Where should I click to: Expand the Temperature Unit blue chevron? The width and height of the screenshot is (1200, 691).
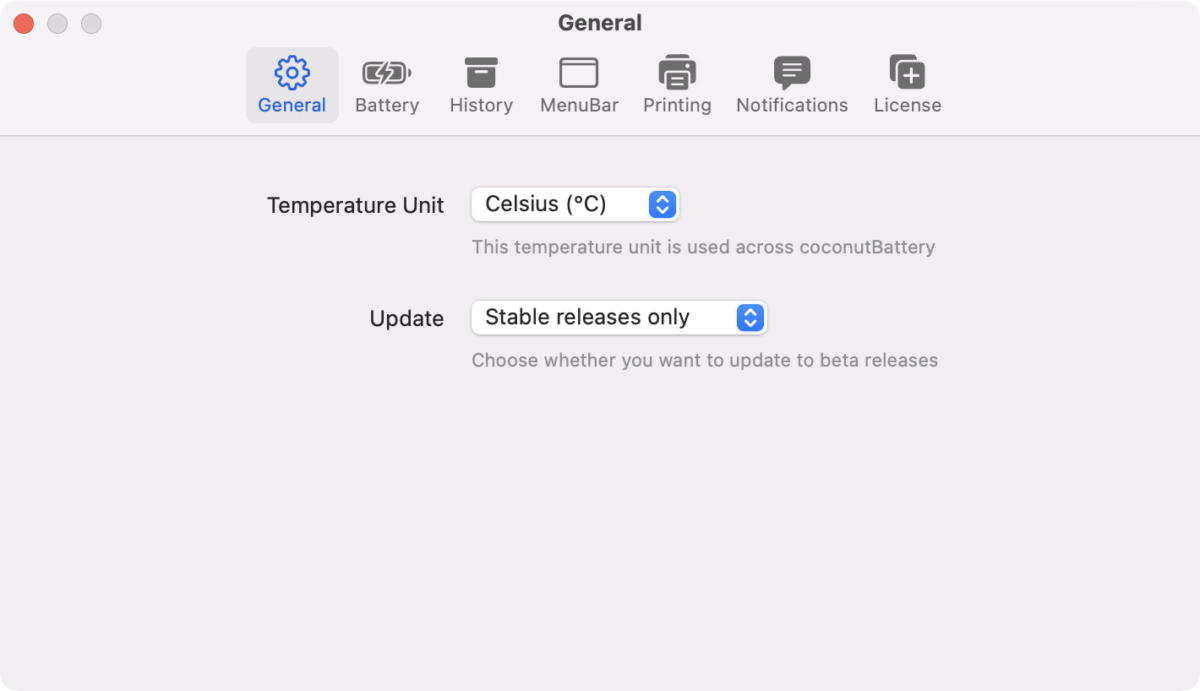[x=662, y=204]
